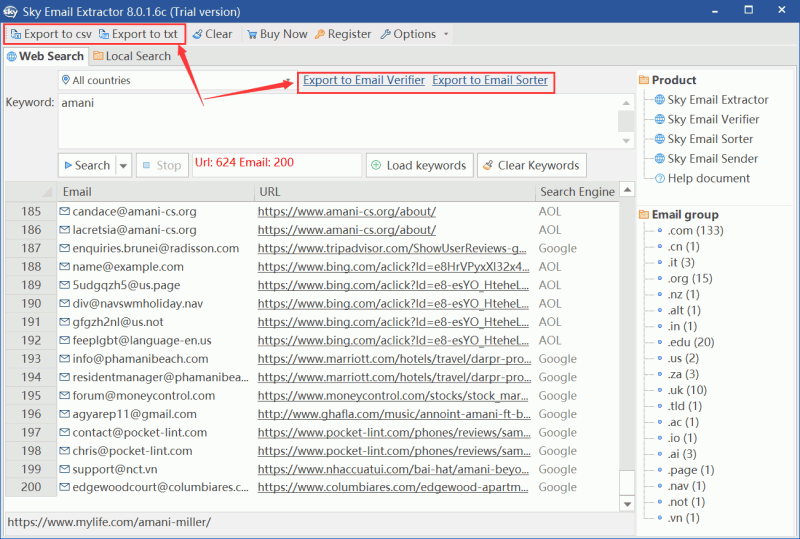The height and width of the screenshot is (539, 800).
Task: Open the moneycontrol.com stocks URL link
Action: click(x=393, y=396)
